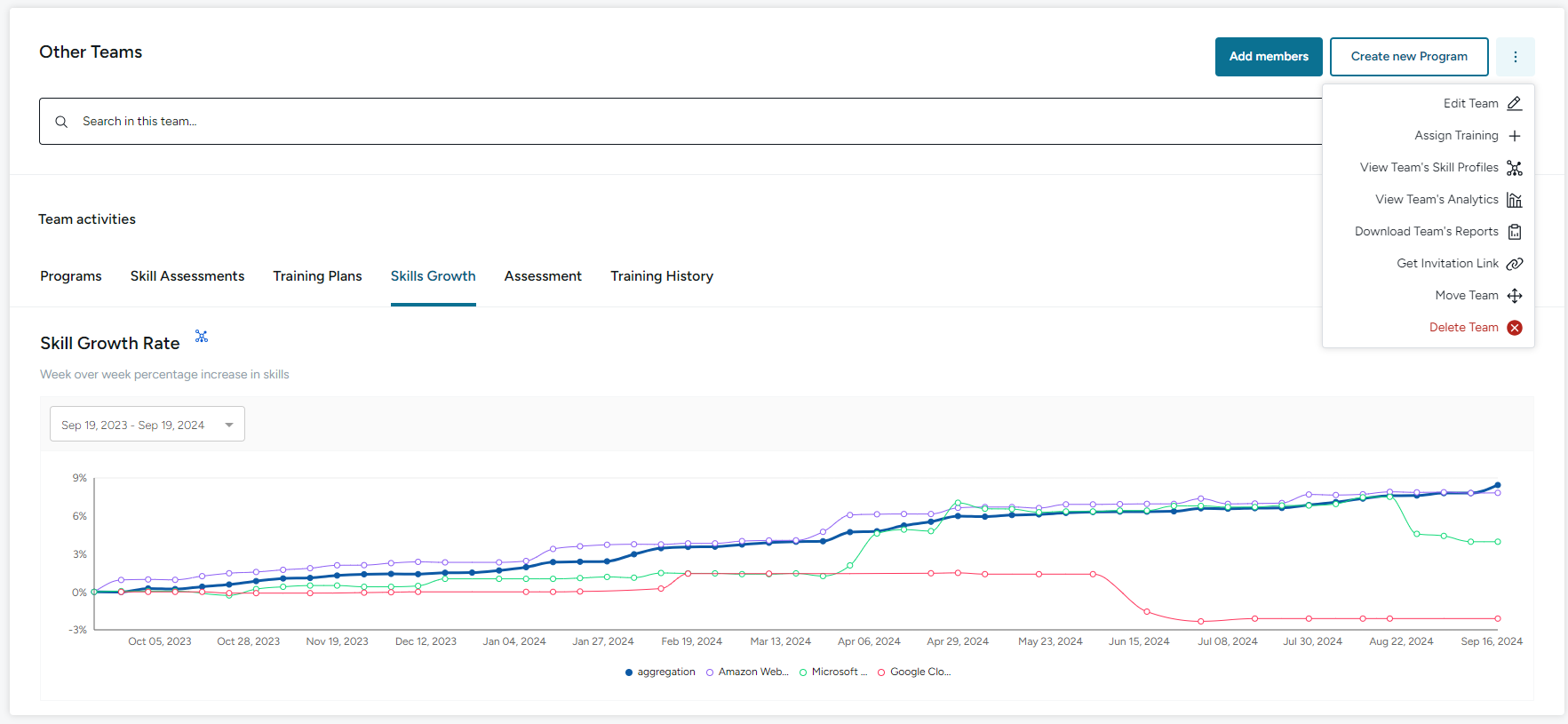The image size is (1568, 724).
Task: Click the Skill Growth Rate title
Action: coord(110,343)
